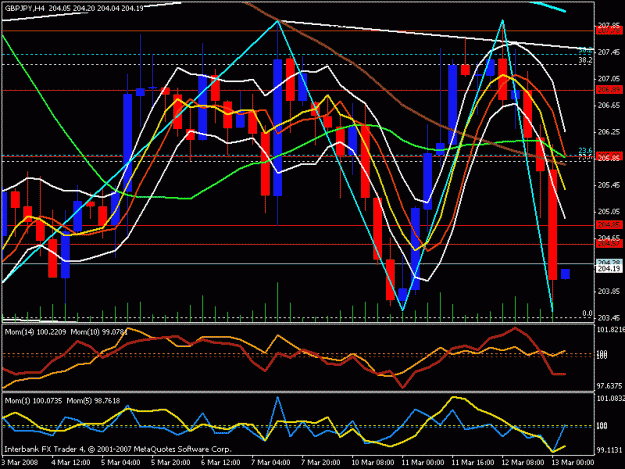
Task: Click the red 204.85 level price tag
Action: click(609, 225)
